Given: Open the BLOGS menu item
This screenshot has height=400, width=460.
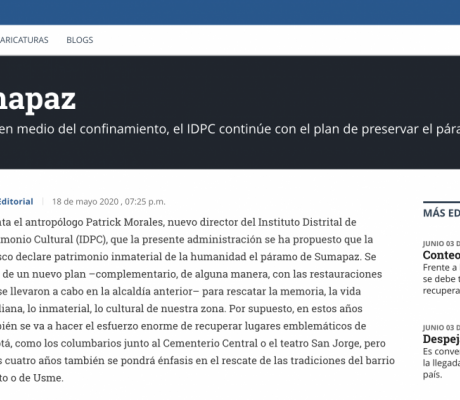Looking at the screenshot, I should pos(80,40).
